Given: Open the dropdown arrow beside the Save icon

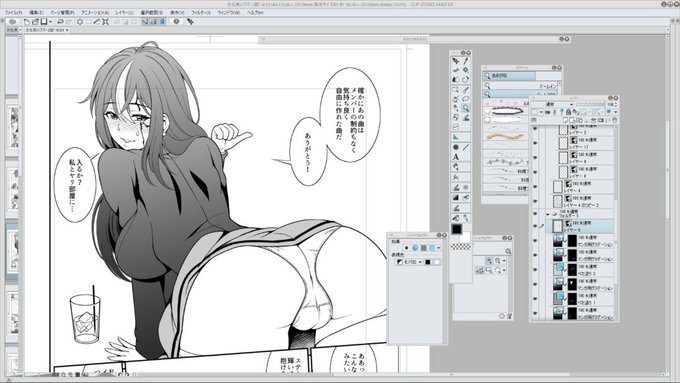Looking at the screenshot, I should 50,21.
